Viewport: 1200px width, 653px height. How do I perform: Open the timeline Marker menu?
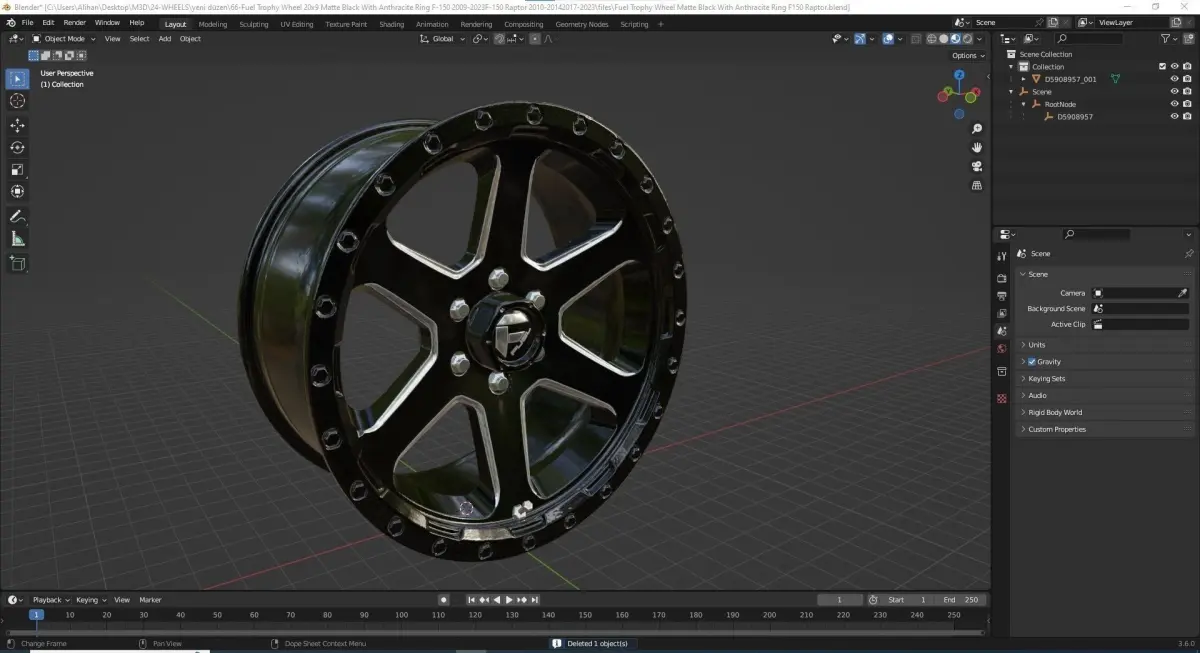click(x=150, y=600)
